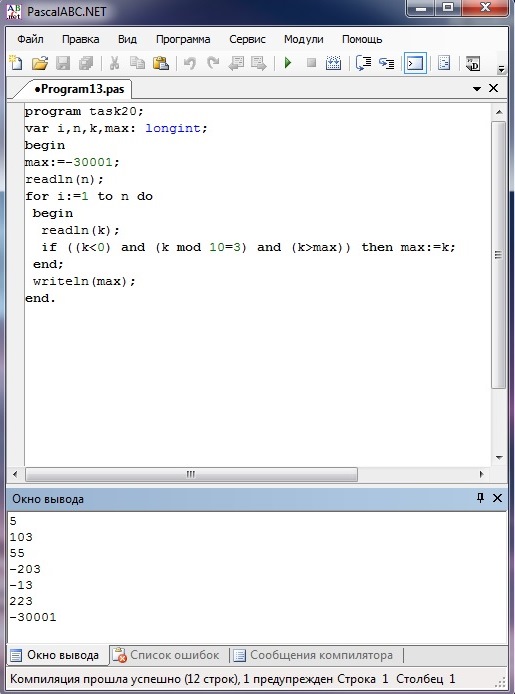
Task: Open the Программа menu
Action: click(183, 39)
